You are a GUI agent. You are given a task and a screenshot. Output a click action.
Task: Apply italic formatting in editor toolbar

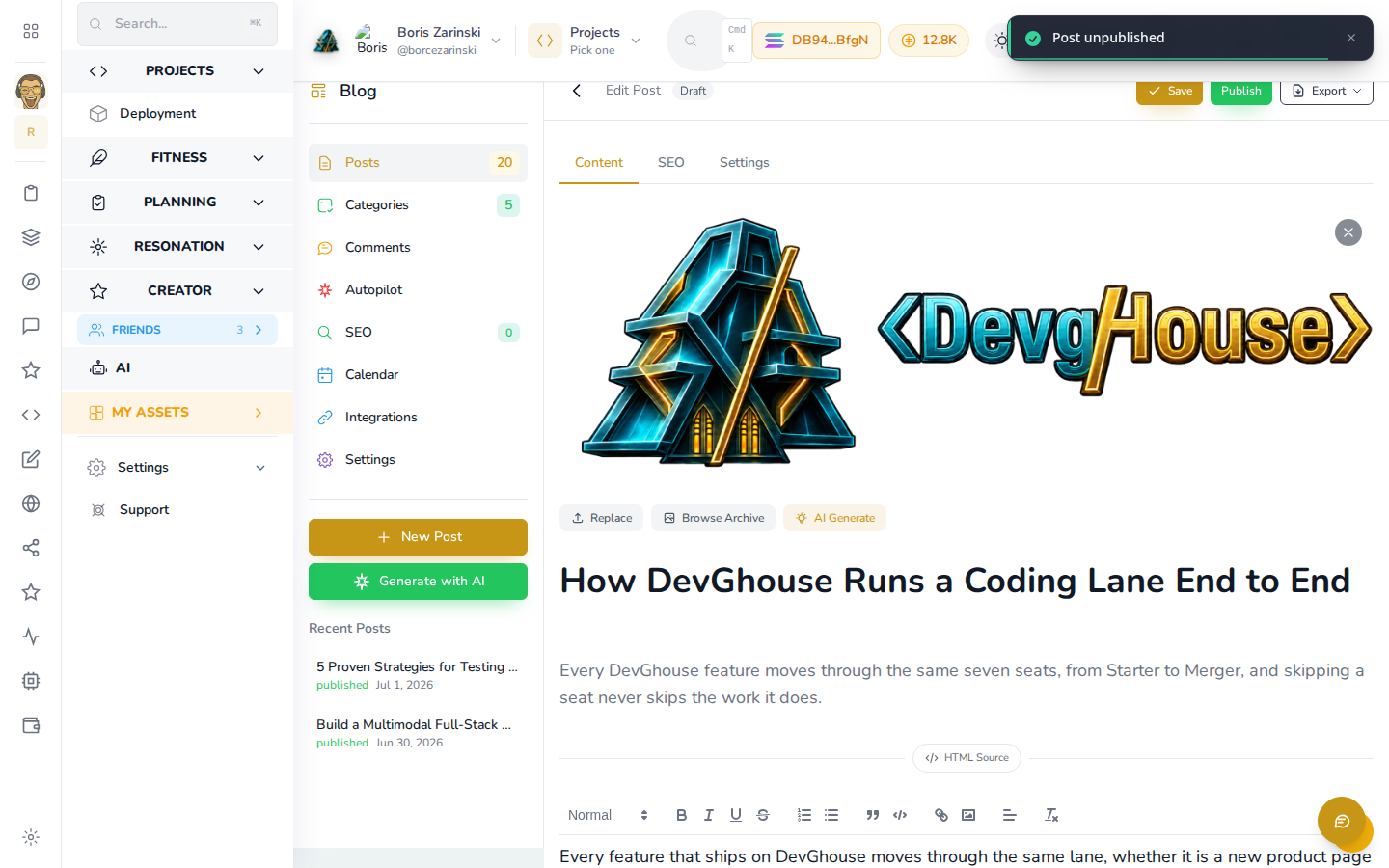coord(709,815)
